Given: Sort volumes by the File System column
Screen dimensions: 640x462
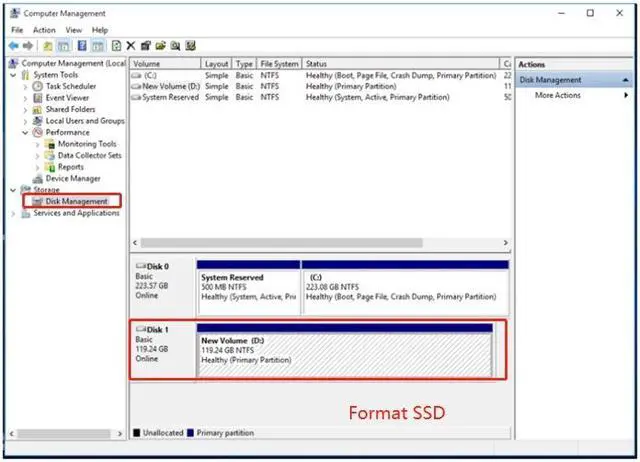Looking at the screenshot, I should (x=279, y=64).
